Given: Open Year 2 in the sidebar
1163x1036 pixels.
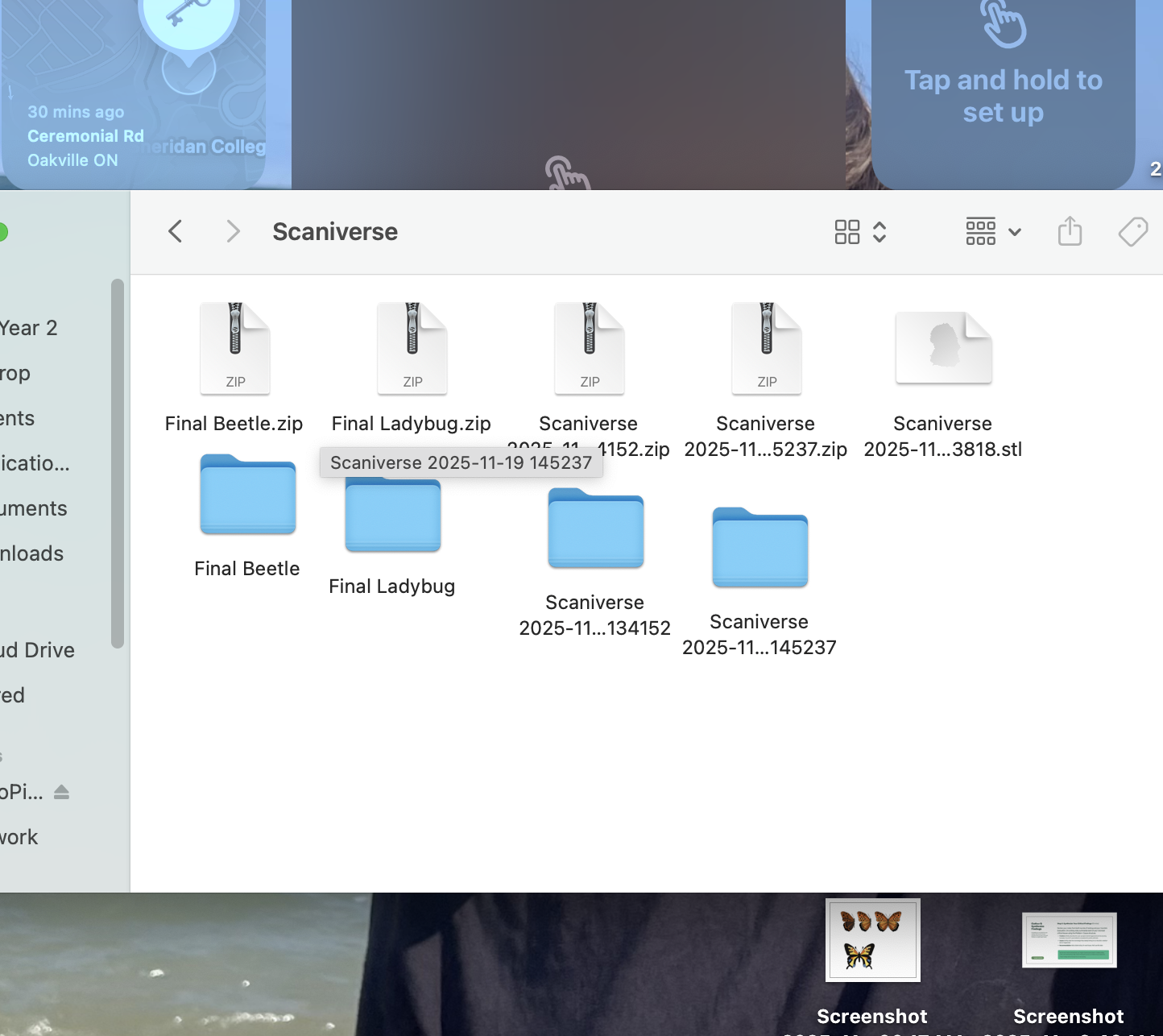Looking at the screenshot, I should click(29, 328).
